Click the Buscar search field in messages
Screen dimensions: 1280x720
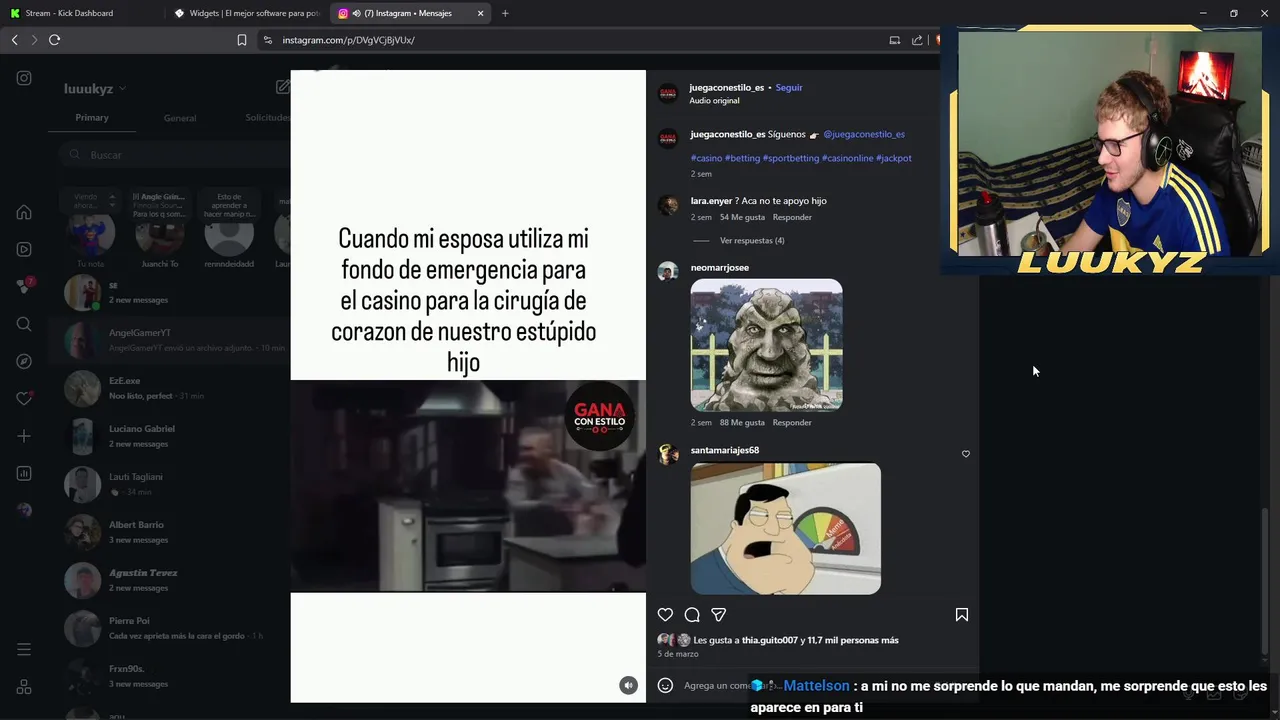point(175,155)
